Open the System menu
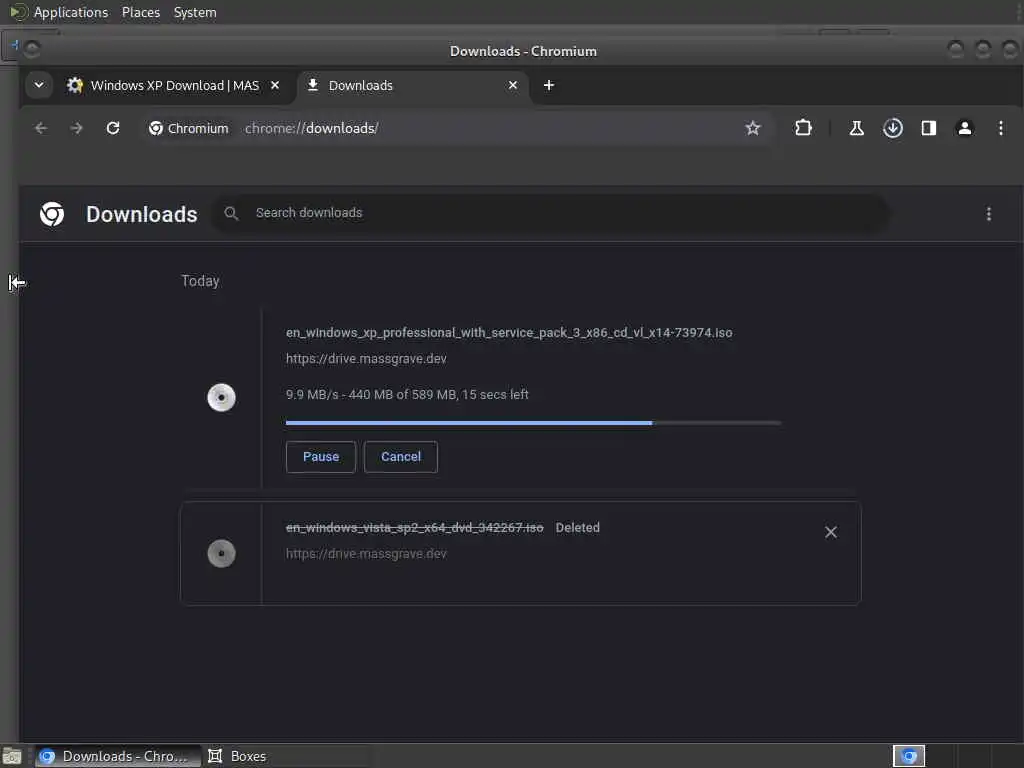1024x768 pixels. pos(195,12)
